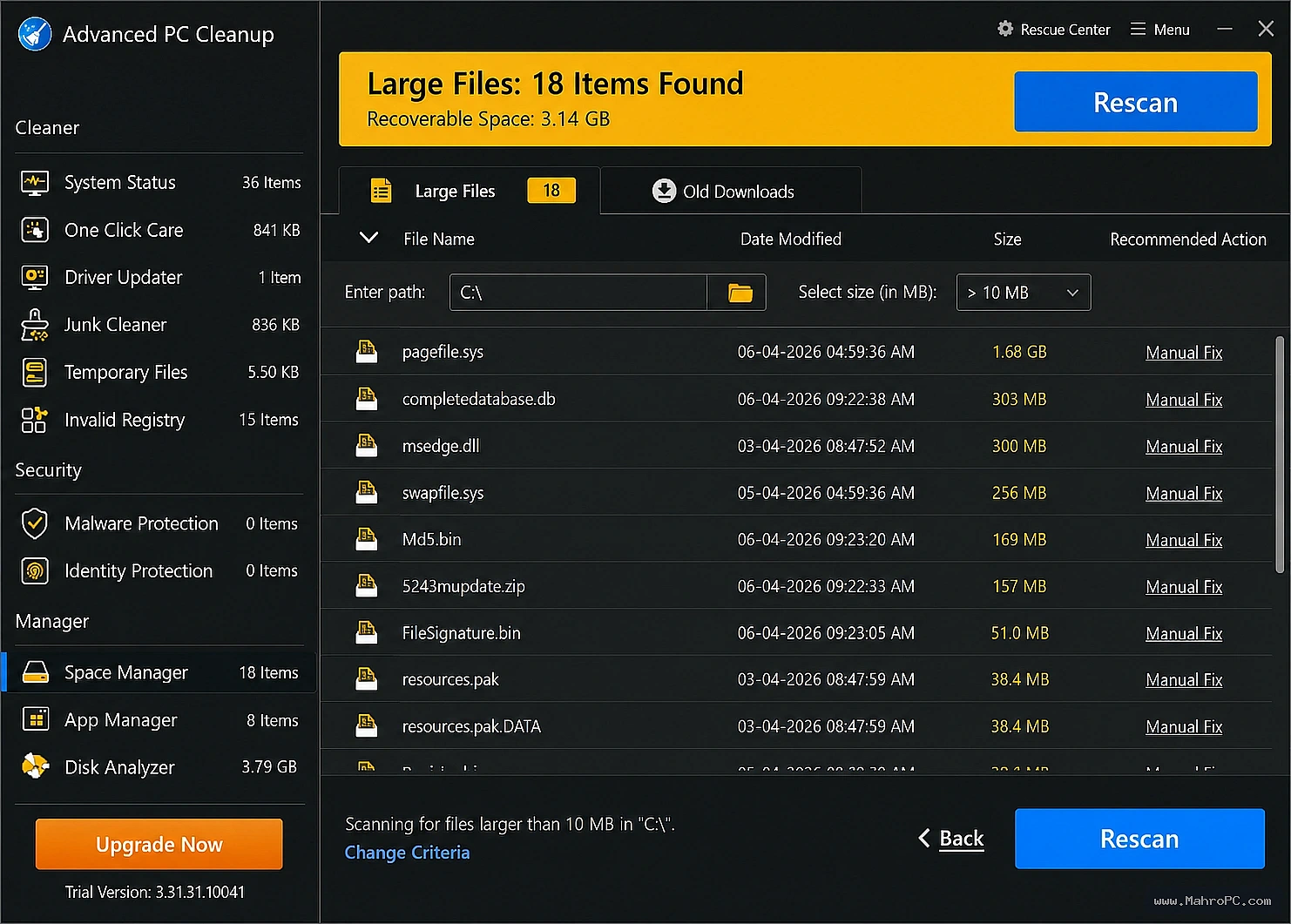Click the 8 Items count for App Manager
Image resolution: width=1291 pixels, height=924 pixels.
pos(273,720)
